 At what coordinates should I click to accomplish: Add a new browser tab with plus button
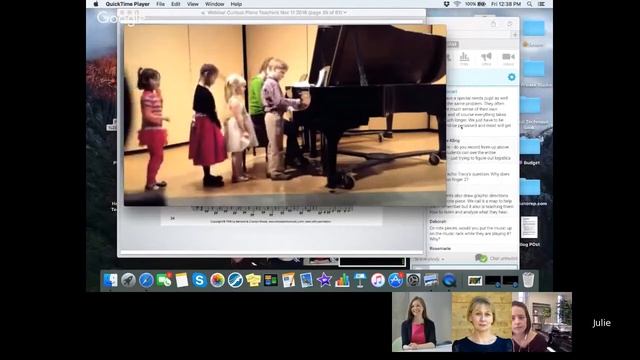(515, 35)
